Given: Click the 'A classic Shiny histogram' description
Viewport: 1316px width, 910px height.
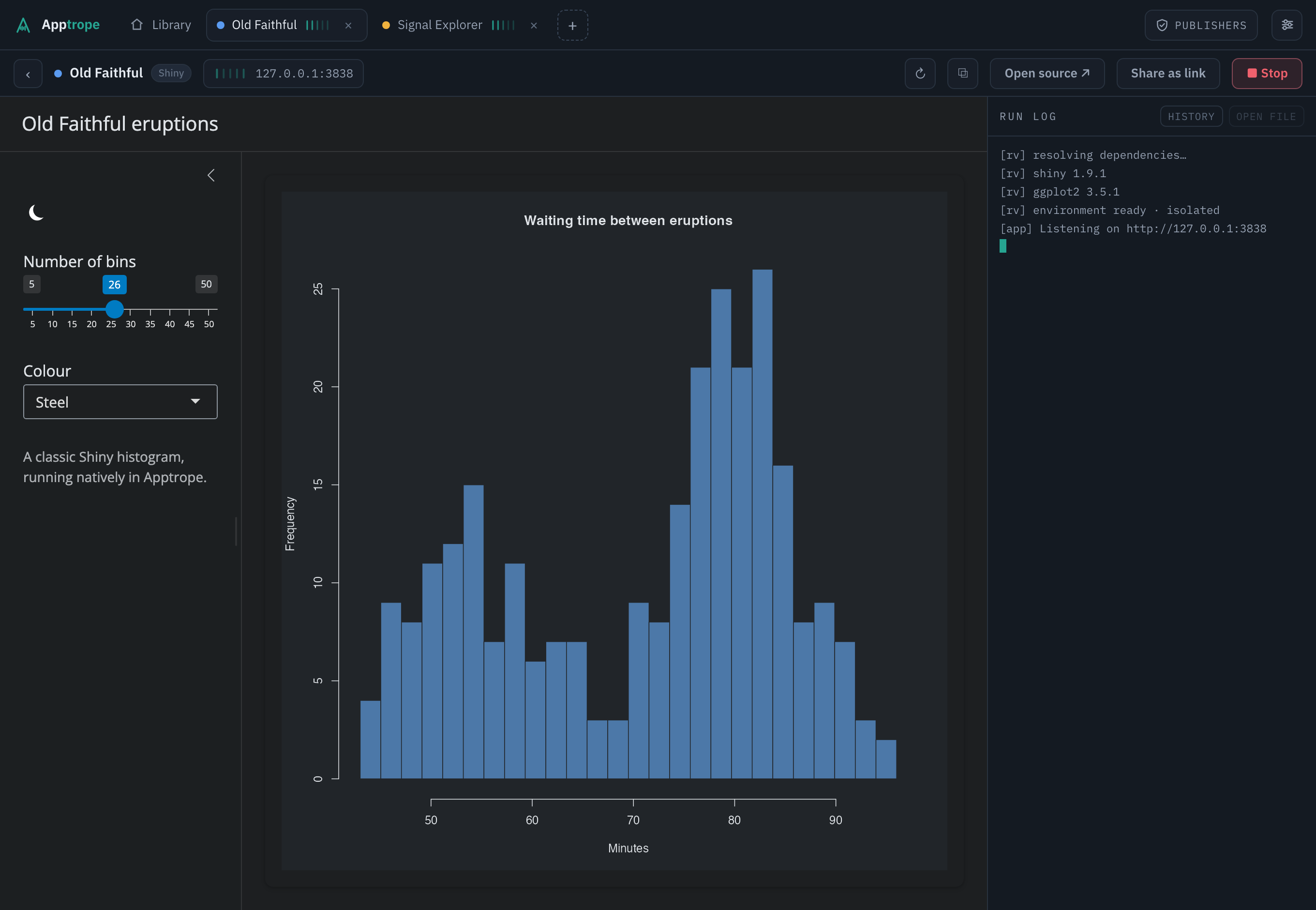Looking at the screenshot, I should pos(115,467).
